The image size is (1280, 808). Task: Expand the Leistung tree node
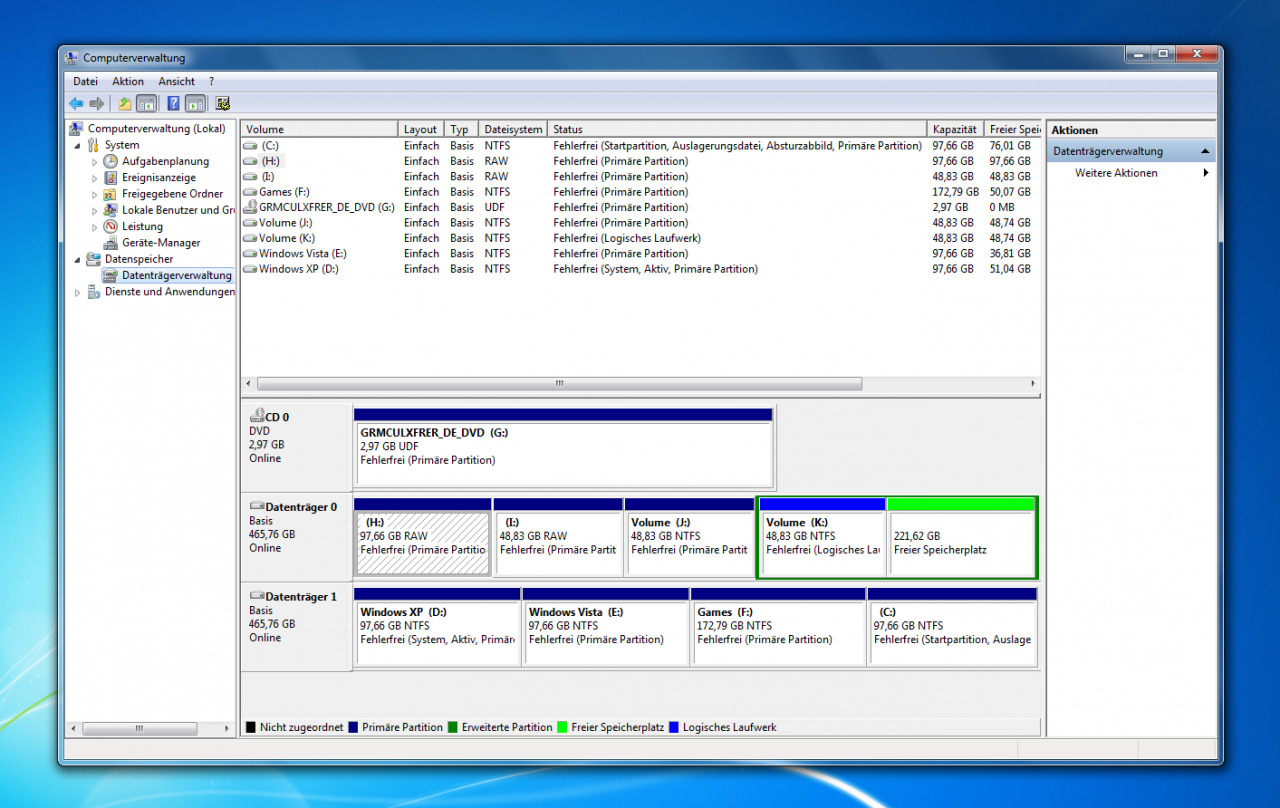[x=95, y=227]
